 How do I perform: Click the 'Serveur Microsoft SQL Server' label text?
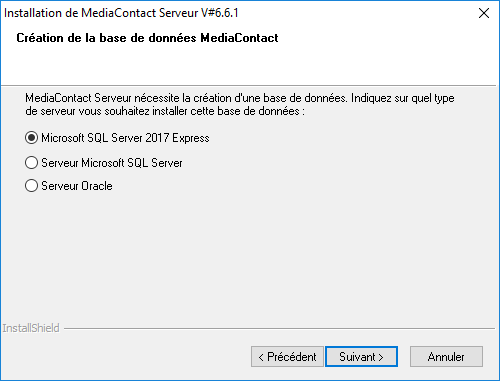(x=112, y=163)
